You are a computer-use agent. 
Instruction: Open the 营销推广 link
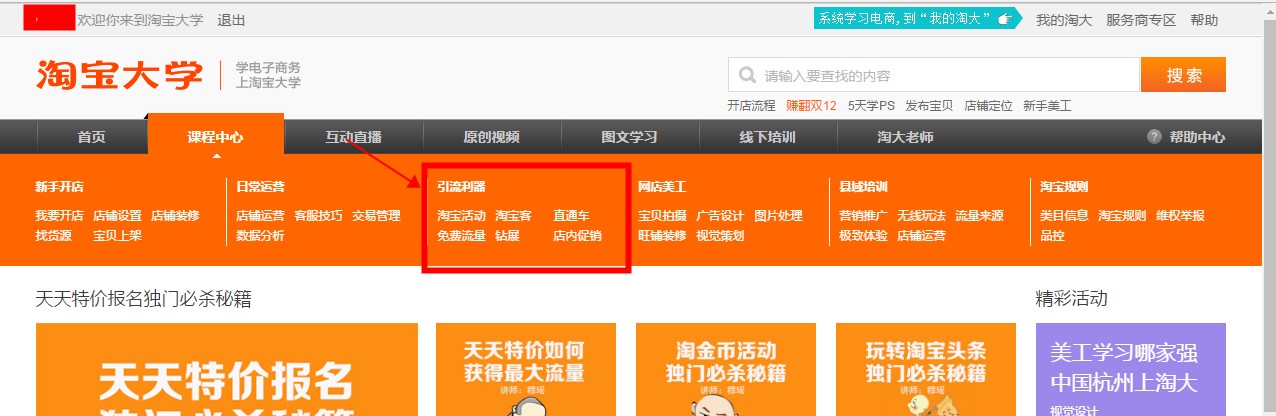pyautogui.click(x=863, y=215)
